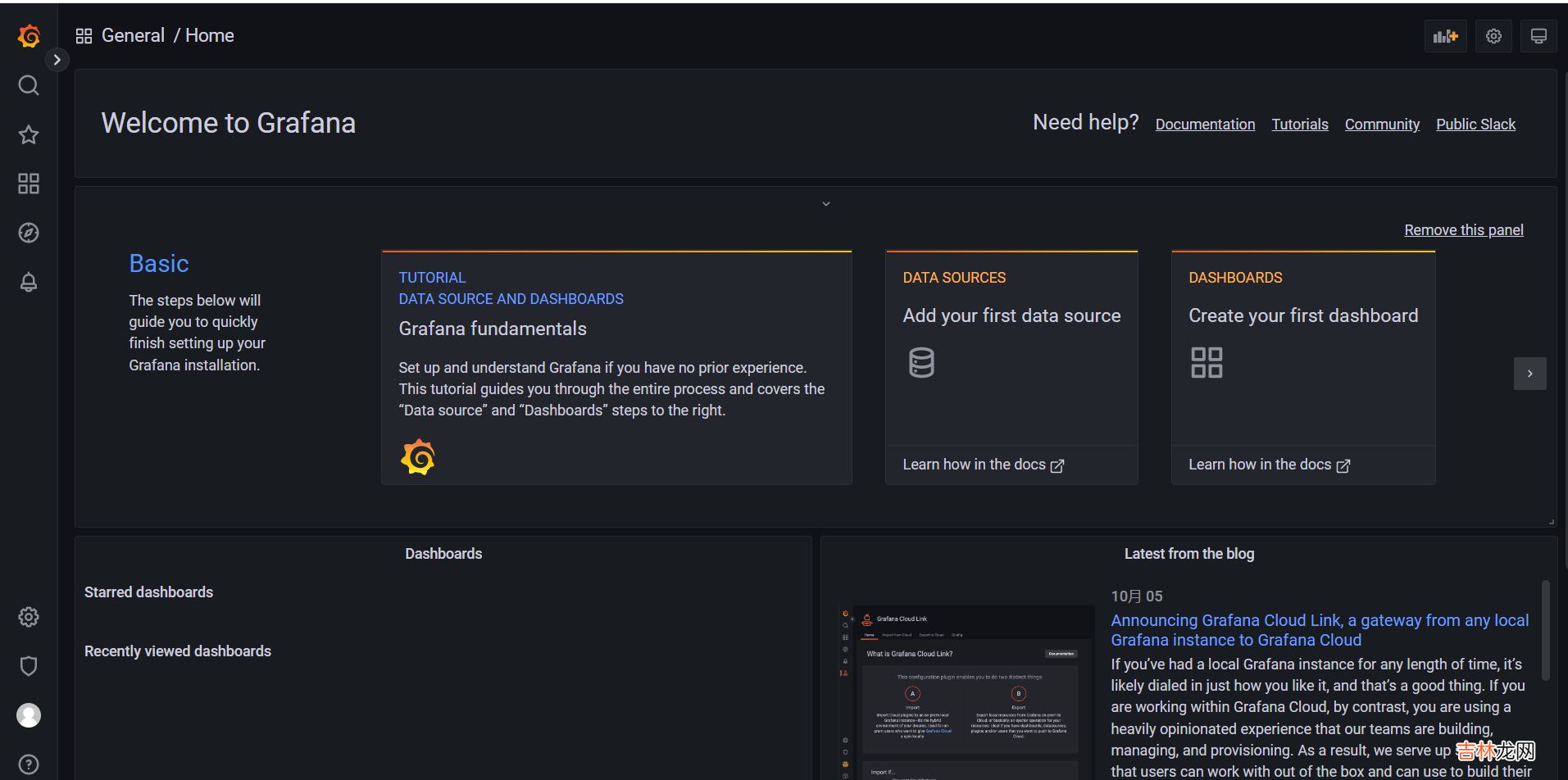
Task: Click the database icon in the Data sources card
Action: pyautogui.click(x=921, y=362)
